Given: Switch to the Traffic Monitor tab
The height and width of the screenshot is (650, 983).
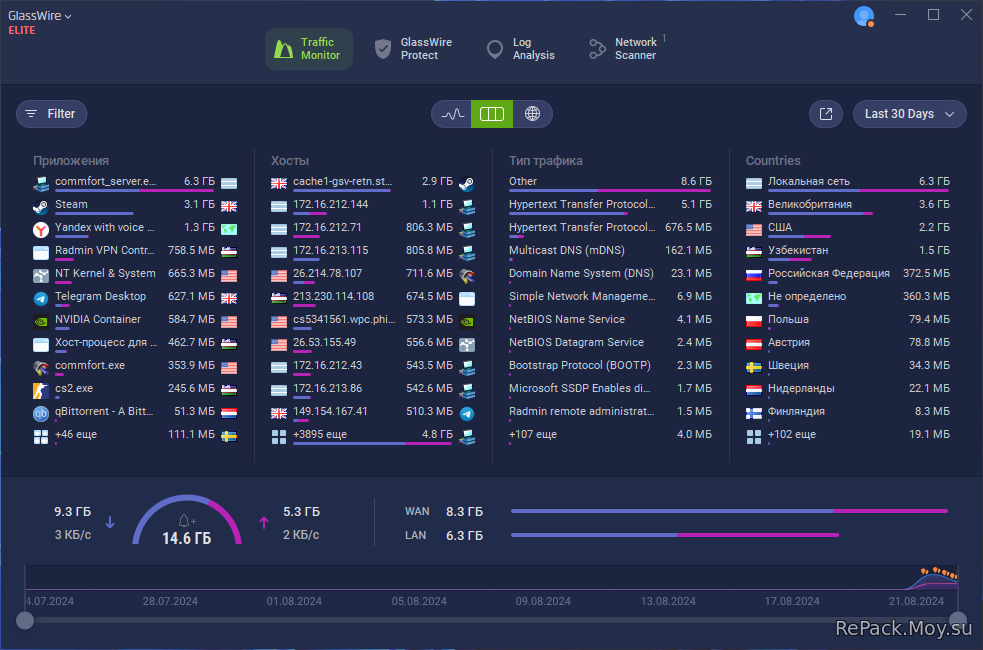Looking at the screenshot, I should tap(308, 49).
